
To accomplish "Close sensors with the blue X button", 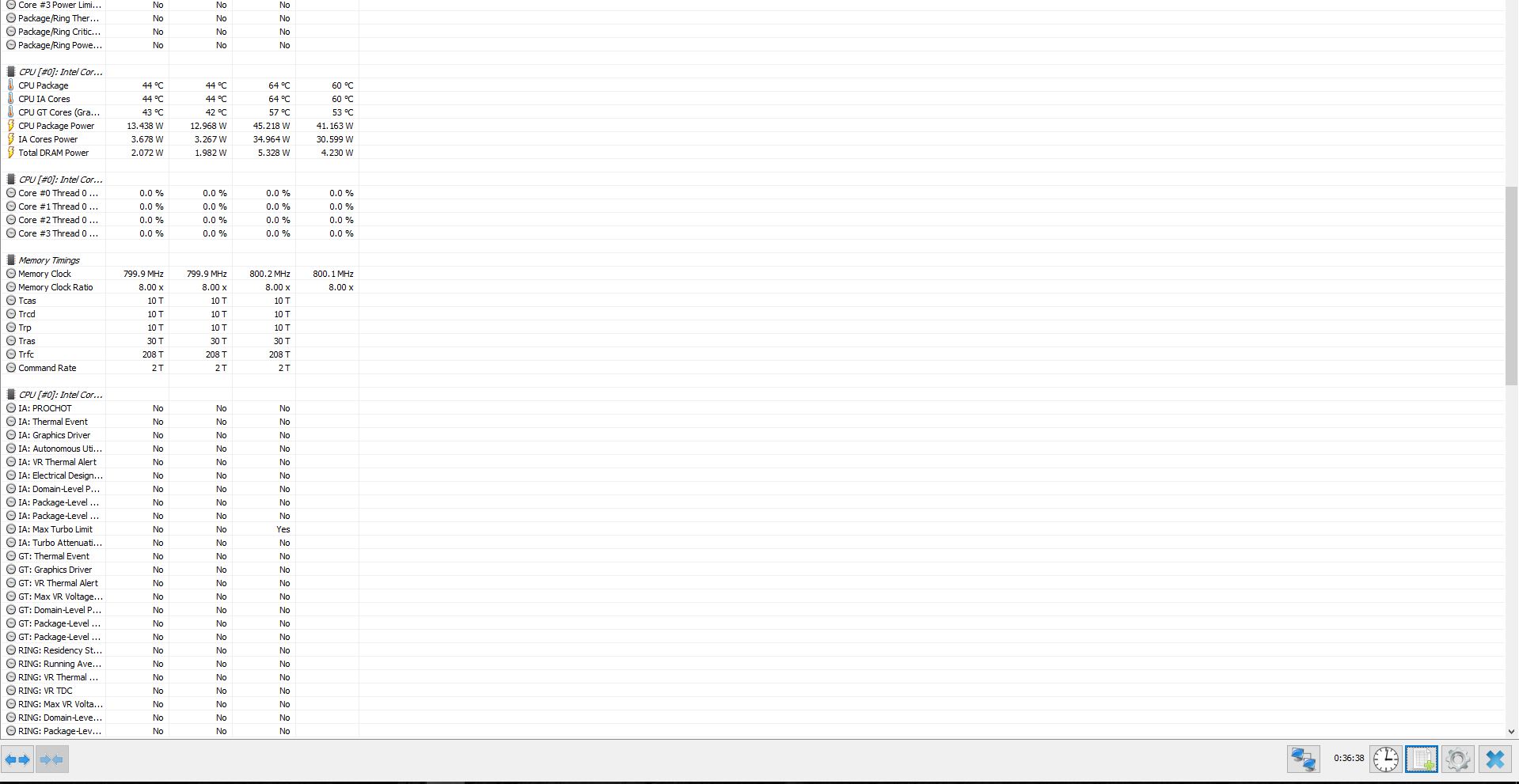I will (1494, 759).
